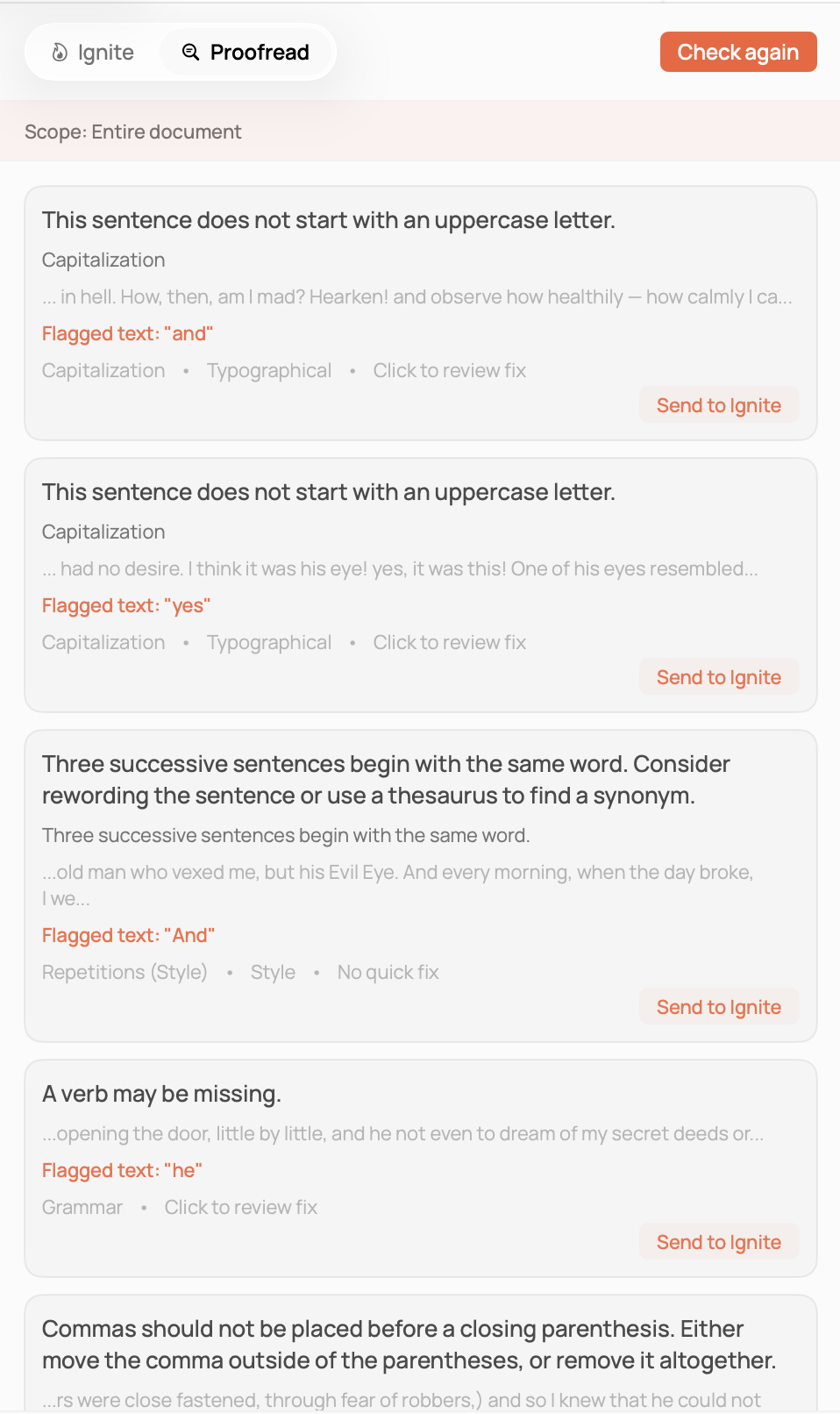Click the Typographical tag on the second issue
The image size is (840, 1414).
pyautogui.click(x=269, y=642)
